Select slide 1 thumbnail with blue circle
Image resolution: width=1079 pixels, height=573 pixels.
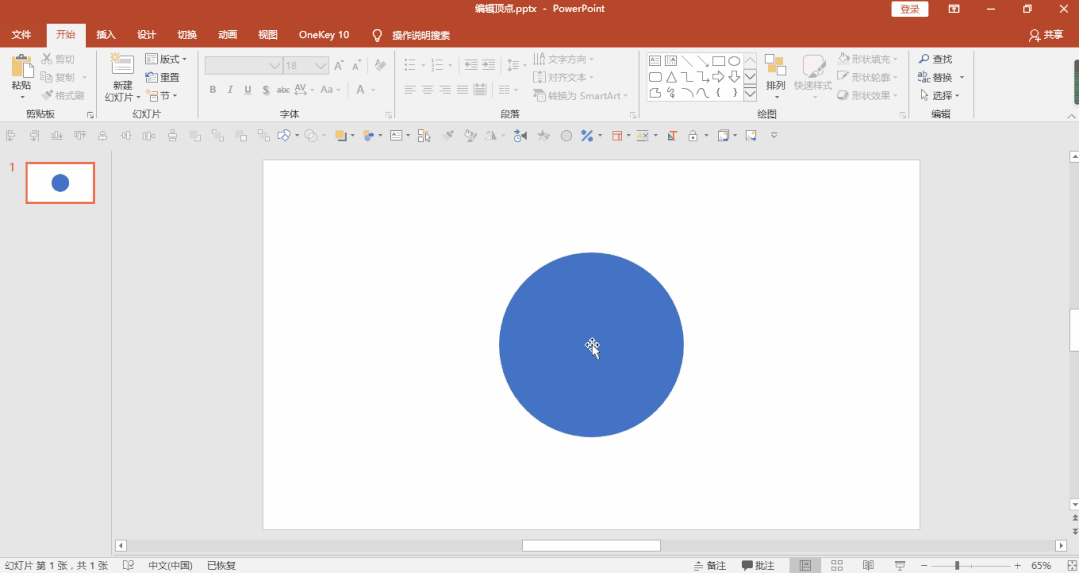(61, 183)
